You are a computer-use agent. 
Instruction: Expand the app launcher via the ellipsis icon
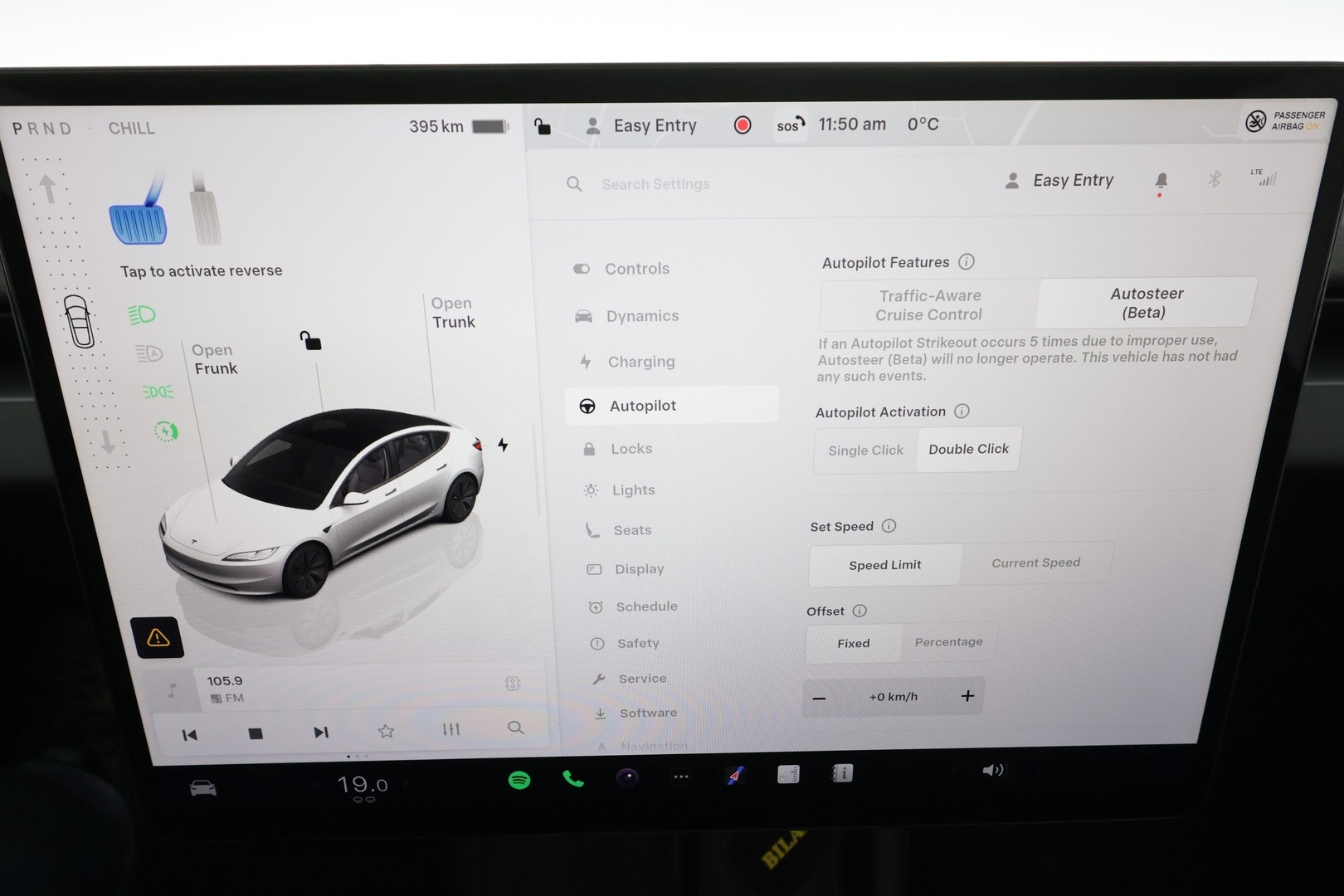[681, 777]
